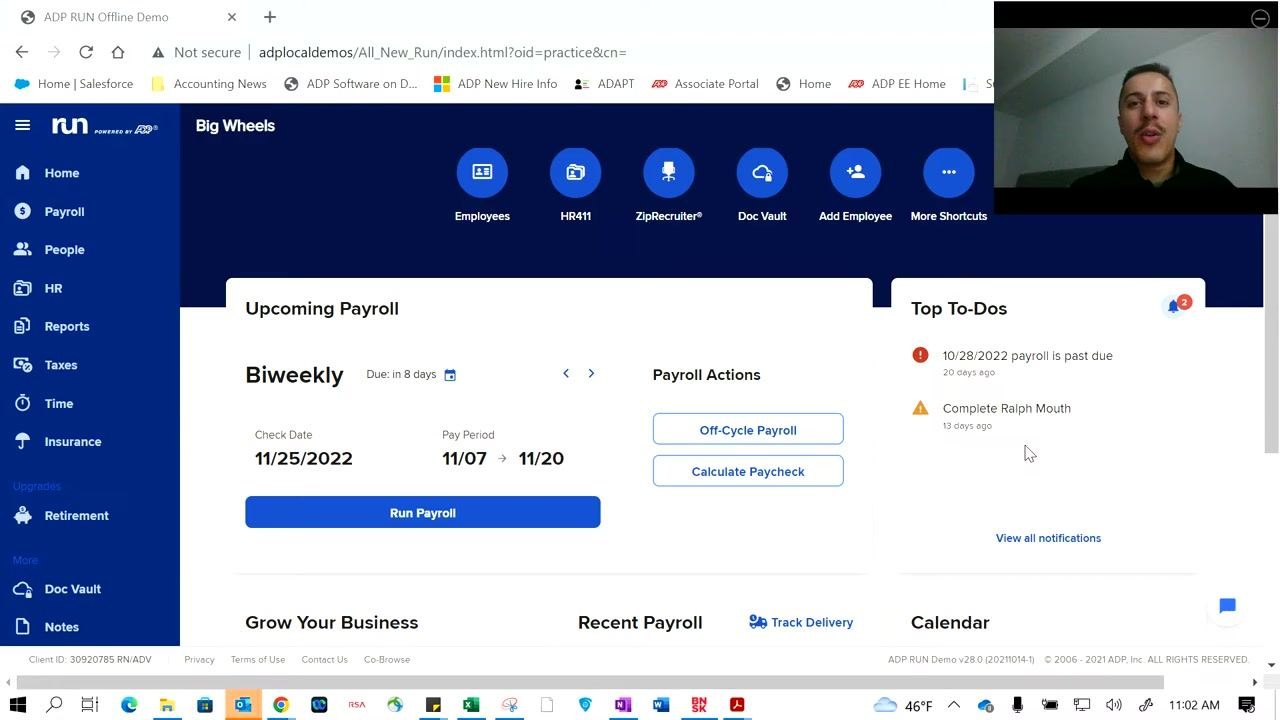Open Complete Ralph Mouth to-do
Viewport: 1280px width, 720px height.
coord(1006,408)
